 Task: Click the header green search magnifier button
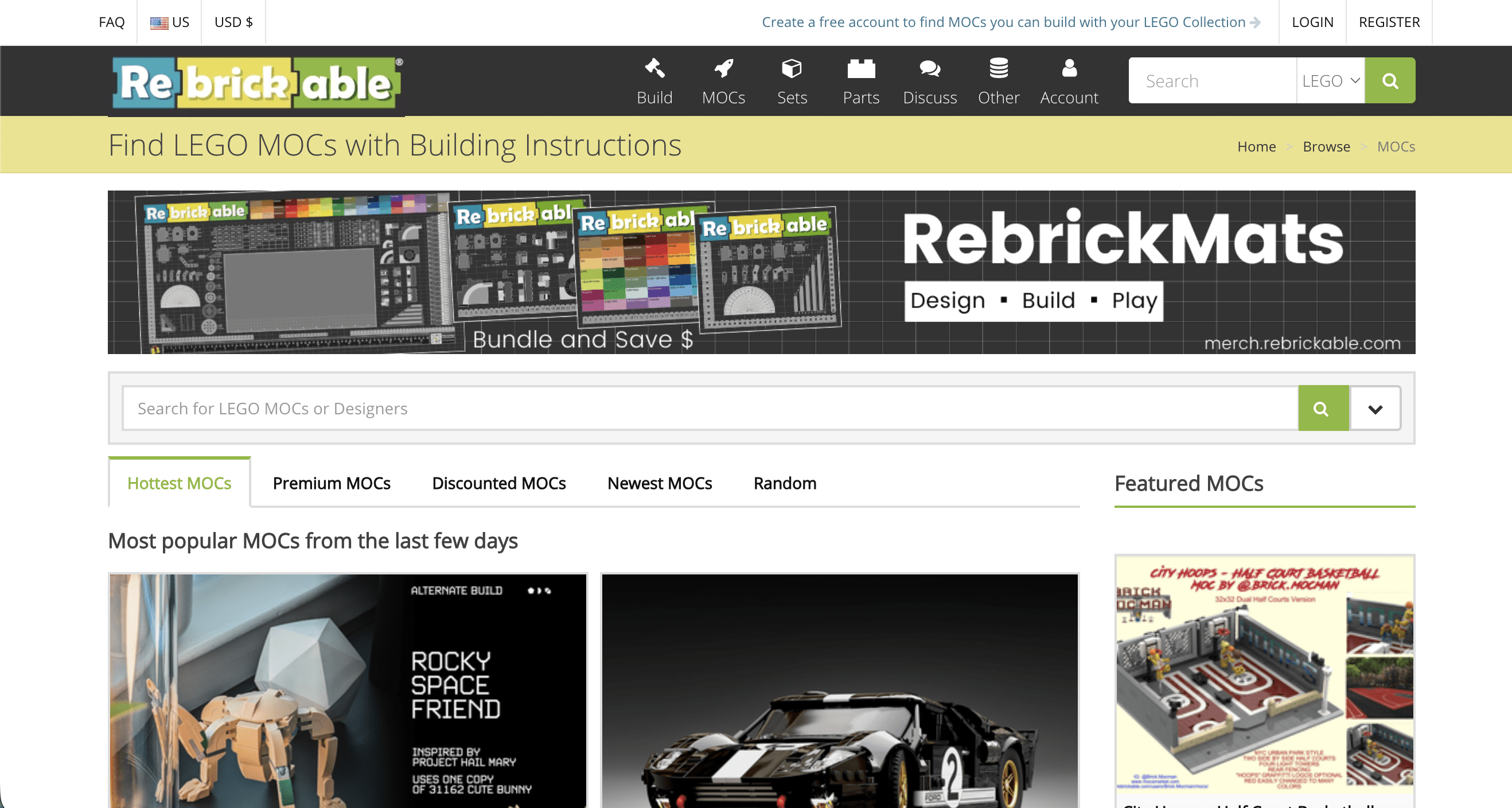[1389, 80]
